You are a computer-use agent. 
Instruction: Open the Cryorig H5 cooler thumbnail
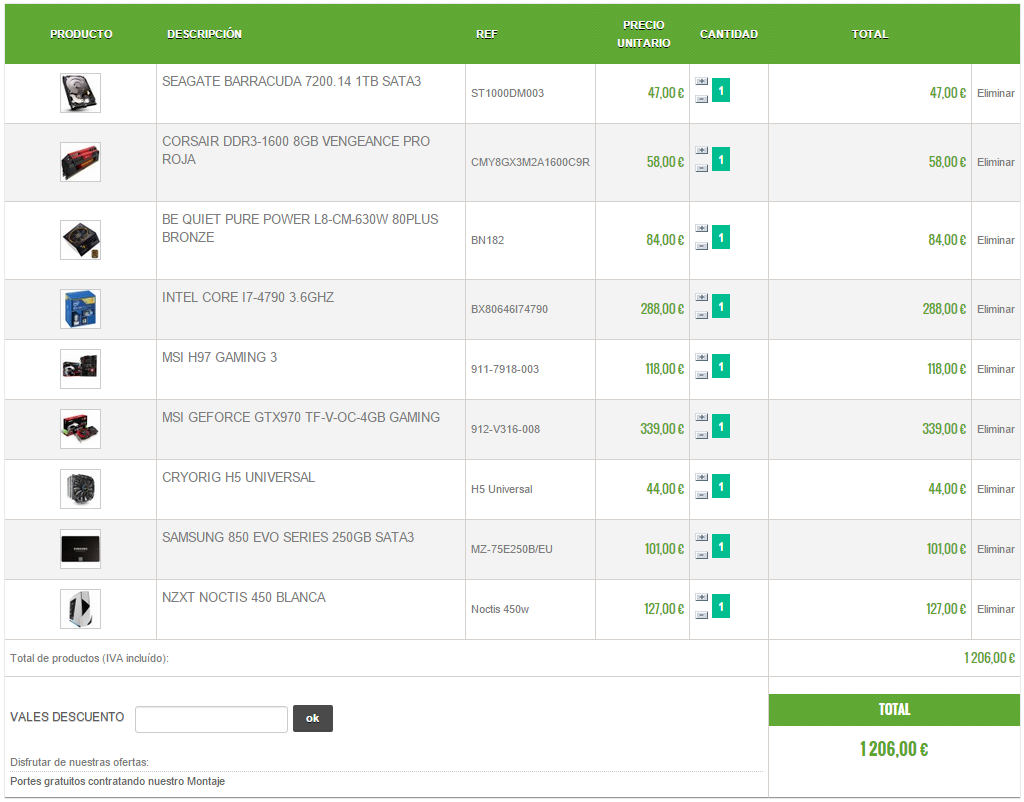point(80,489)
